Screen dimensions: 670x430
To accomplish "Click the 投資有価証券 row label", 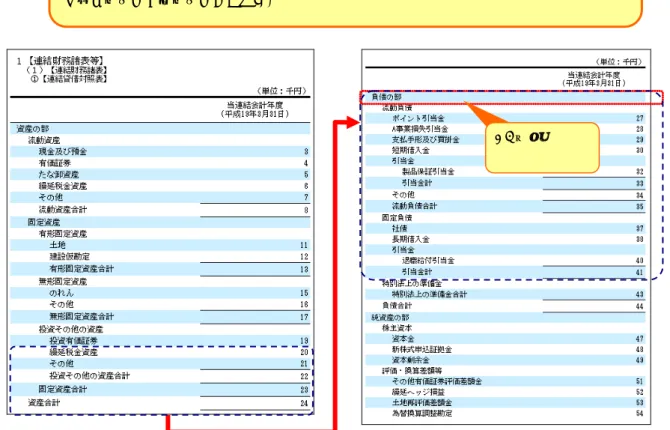I will [x=73, y=341].
